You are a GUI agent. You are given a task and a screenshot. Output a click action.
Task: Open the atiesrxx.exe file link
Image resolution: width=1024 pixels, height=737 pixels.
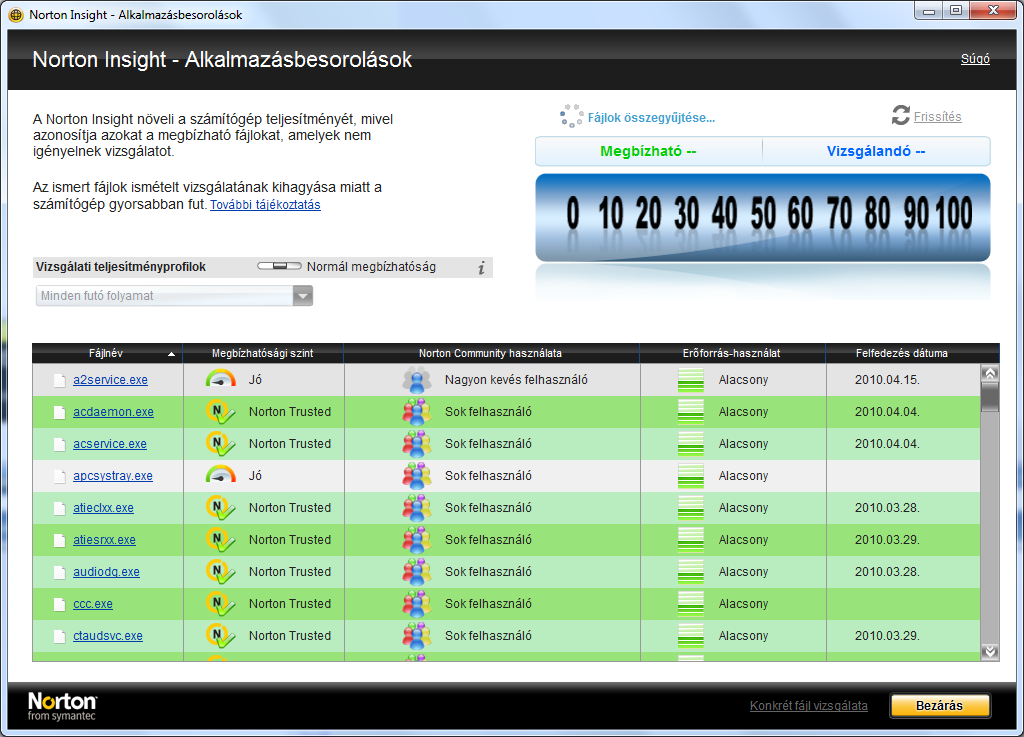tap(104, 540)
